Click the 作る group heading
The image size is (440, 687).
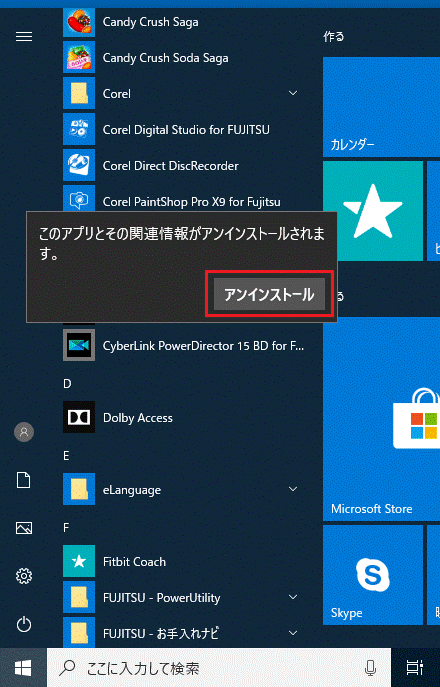334,36
